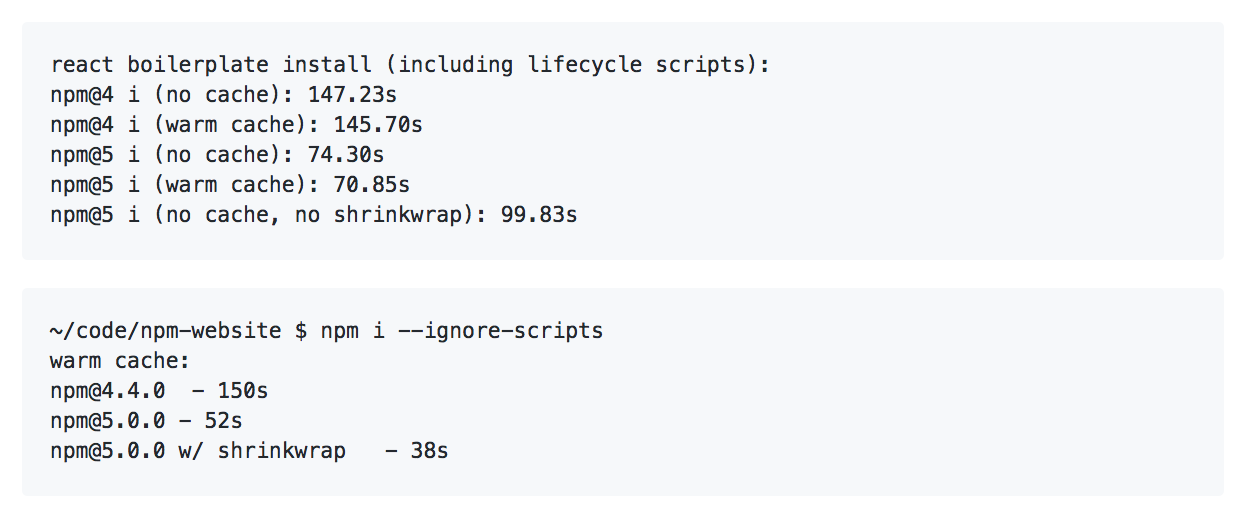Click the "w/ shrinkwrap" text
Viewport: 1248px width, 522px height.
click(262, 451)
